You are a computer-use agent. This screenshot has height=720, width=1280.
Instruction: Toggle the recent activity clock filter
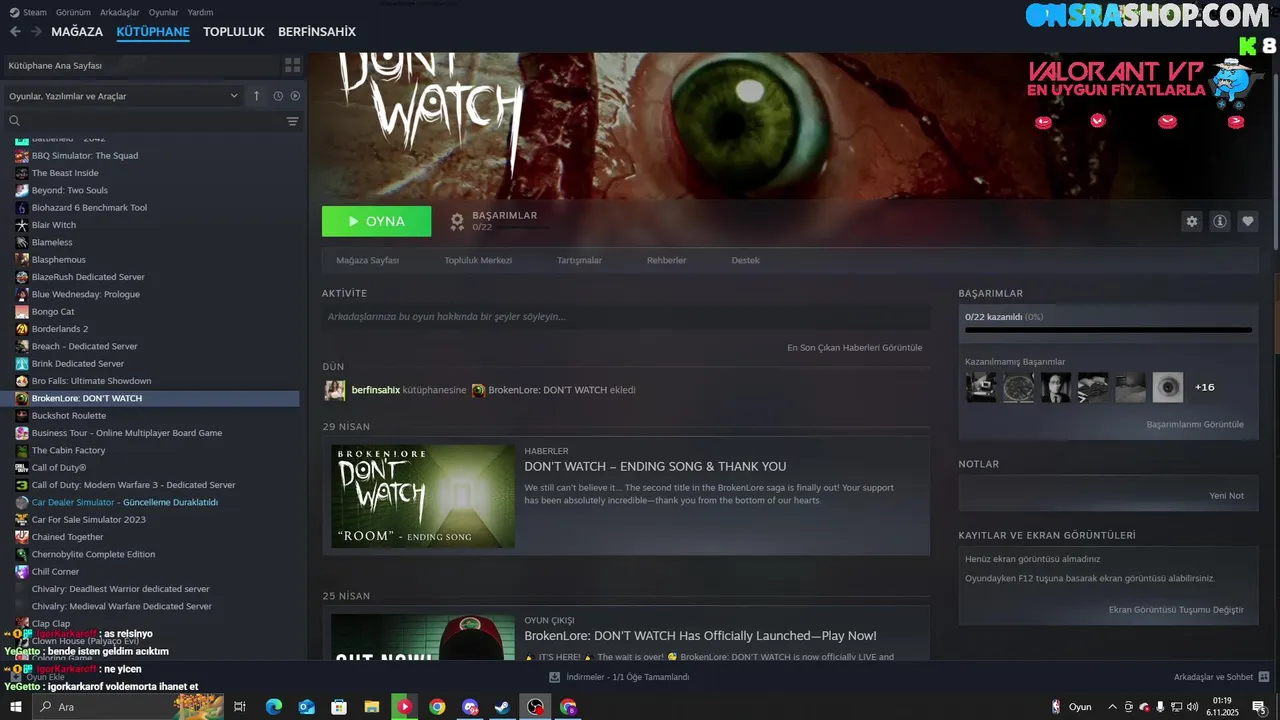tap(278, 96)
